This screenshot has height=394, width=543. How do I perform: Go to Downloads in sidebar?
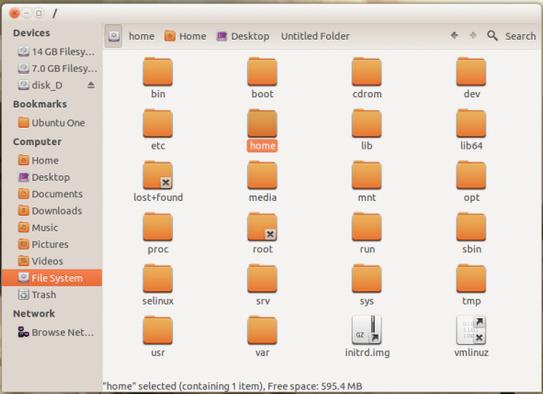(50, 211)
